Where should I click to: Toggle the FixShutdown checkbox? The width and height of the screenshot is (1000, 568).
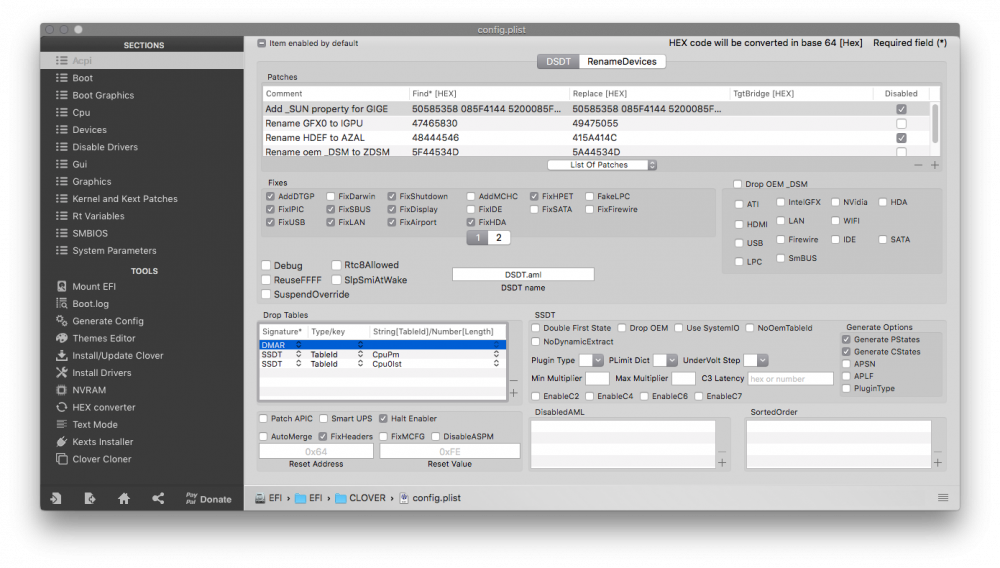(x=392, y=196)
